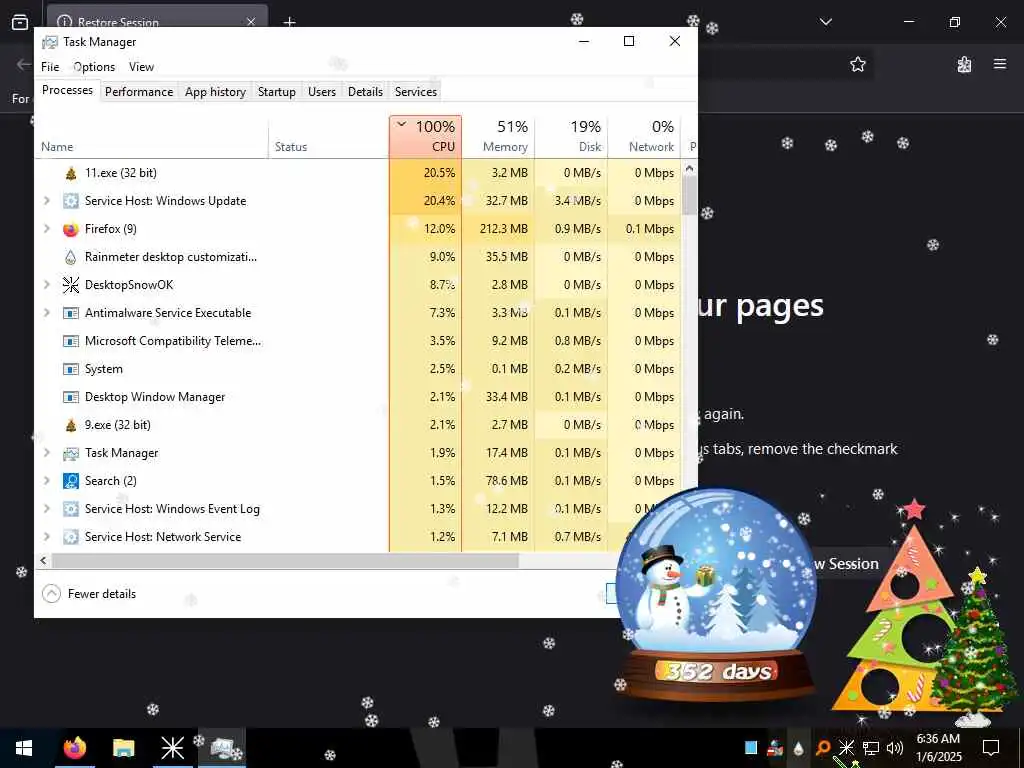Click the Microsoft Compatibility Telemetry icon
The height and width of the screenshot is (768, 1024).
click(x=71, y=341)
